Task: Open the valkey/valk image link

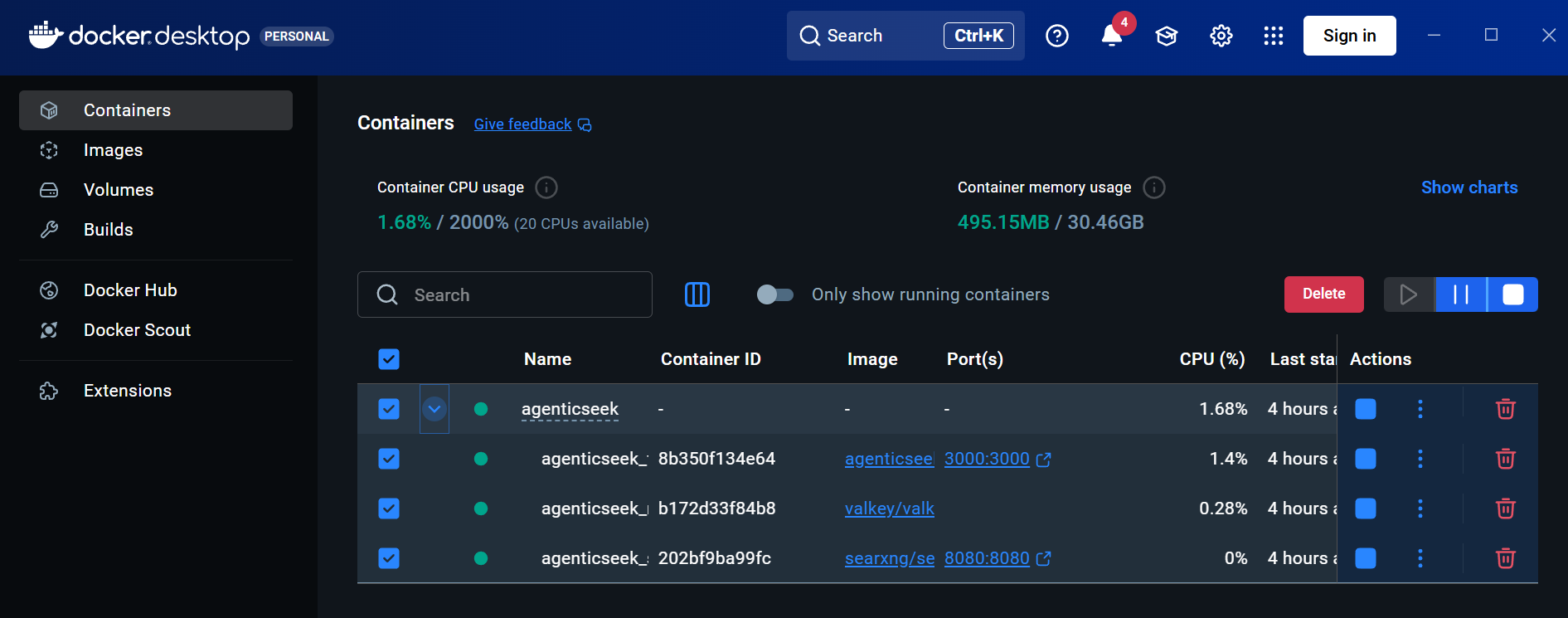Action: (x=889, y=509)
